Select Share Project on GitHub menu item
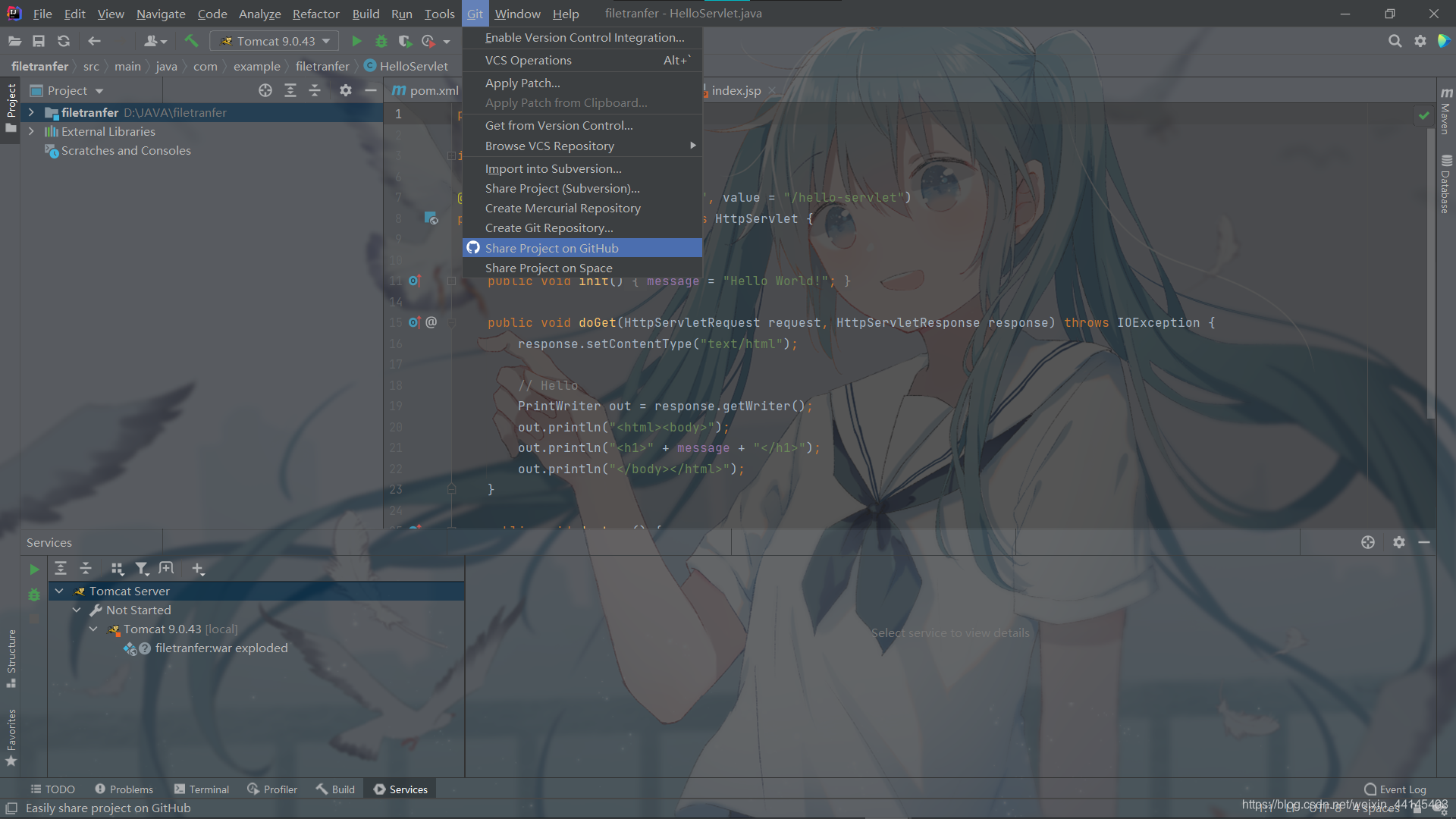 point(551,248)
